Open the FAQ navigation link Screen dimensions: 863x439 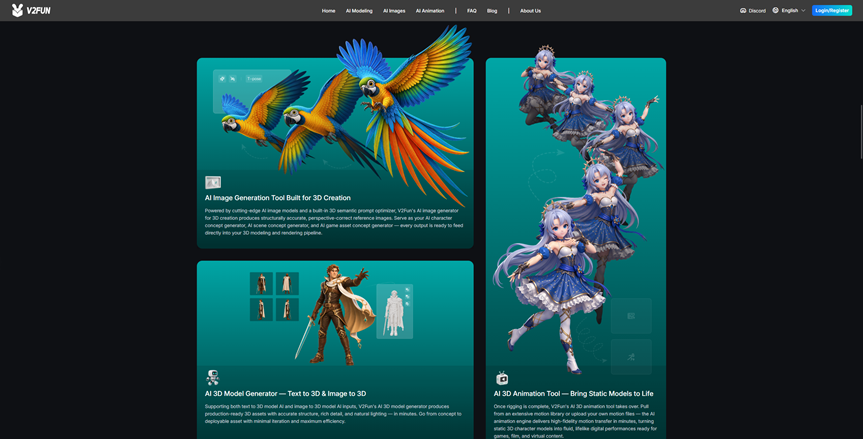[472, 10]
